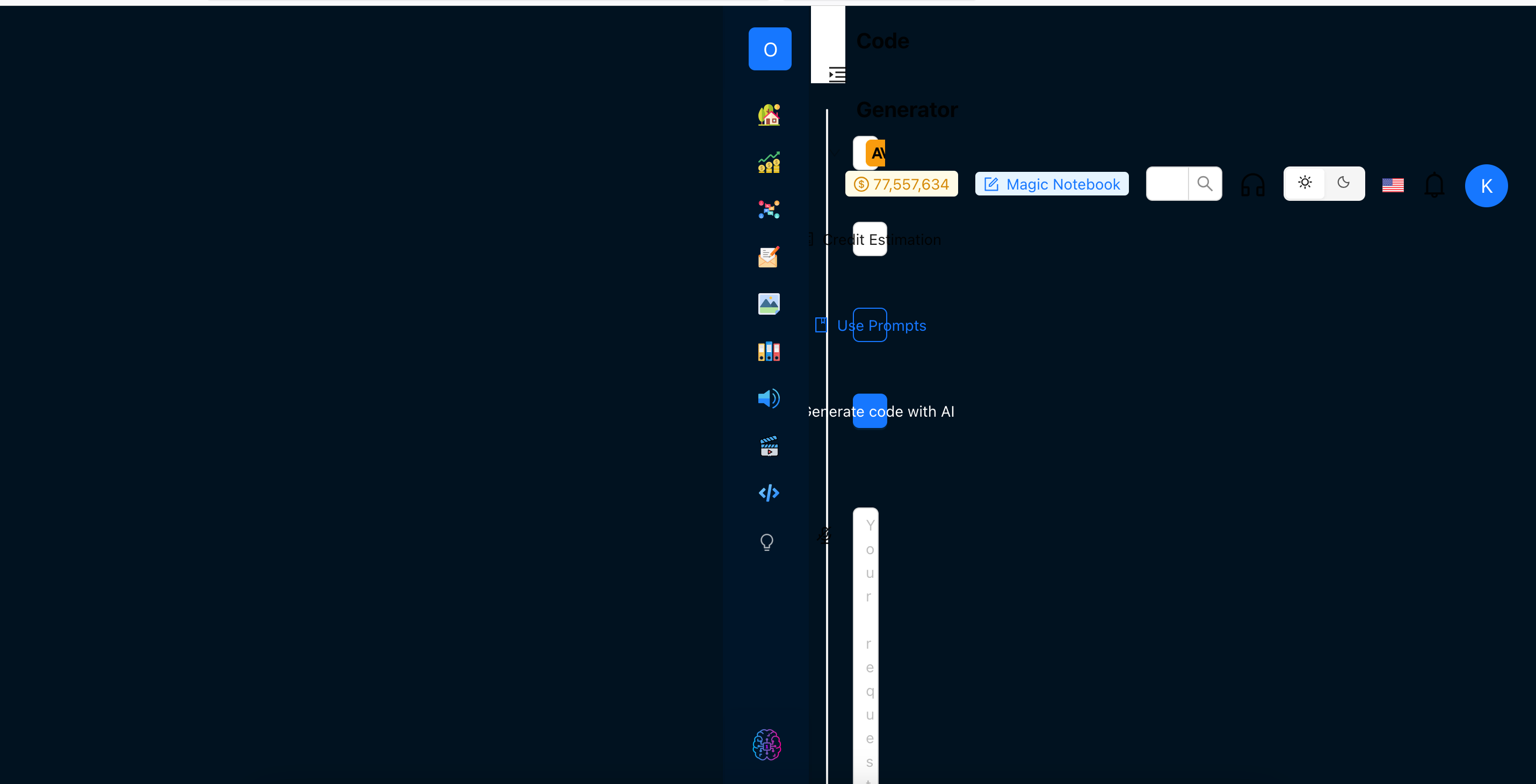Open the home dashboard sidebar icon
Screen dimensions: 1536x784
(769, 114)
